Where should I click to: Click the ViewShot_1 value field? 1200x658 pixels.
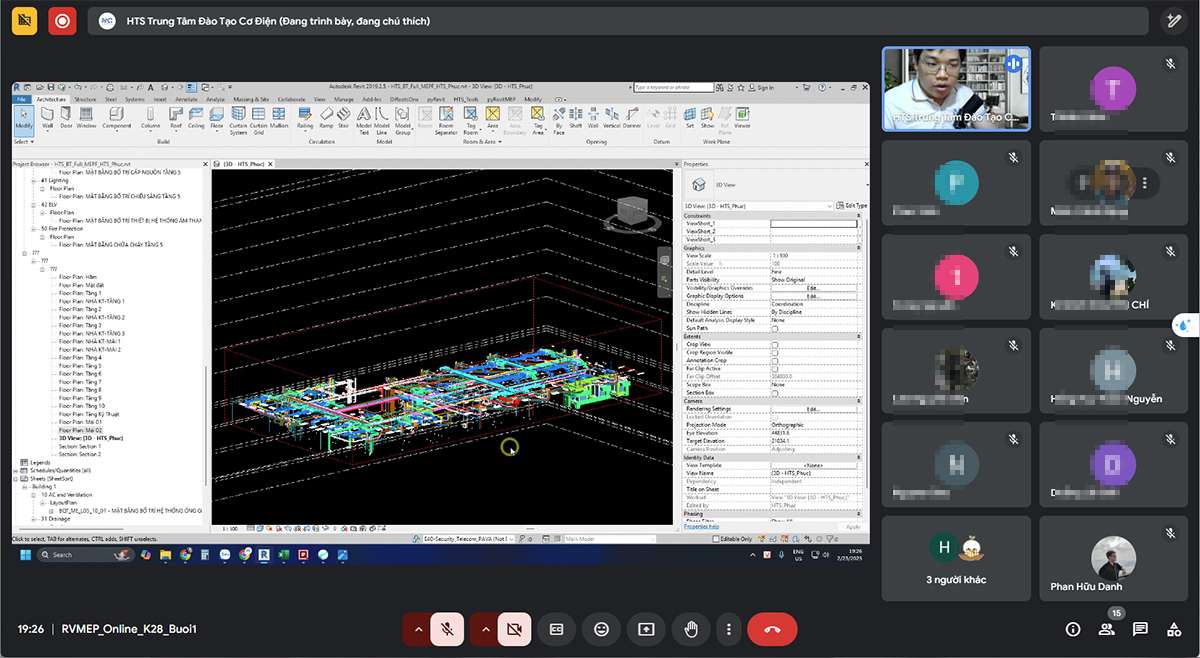point(814,223)
